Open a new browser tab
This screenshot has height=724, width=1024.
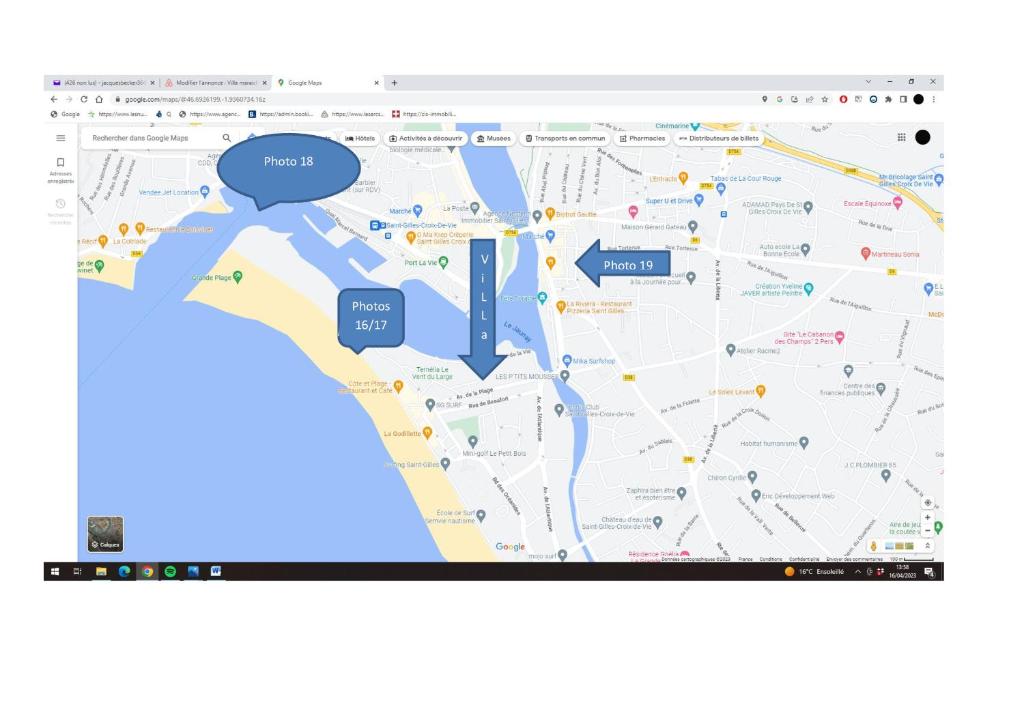pyautogui.click(x=394, y=82)
